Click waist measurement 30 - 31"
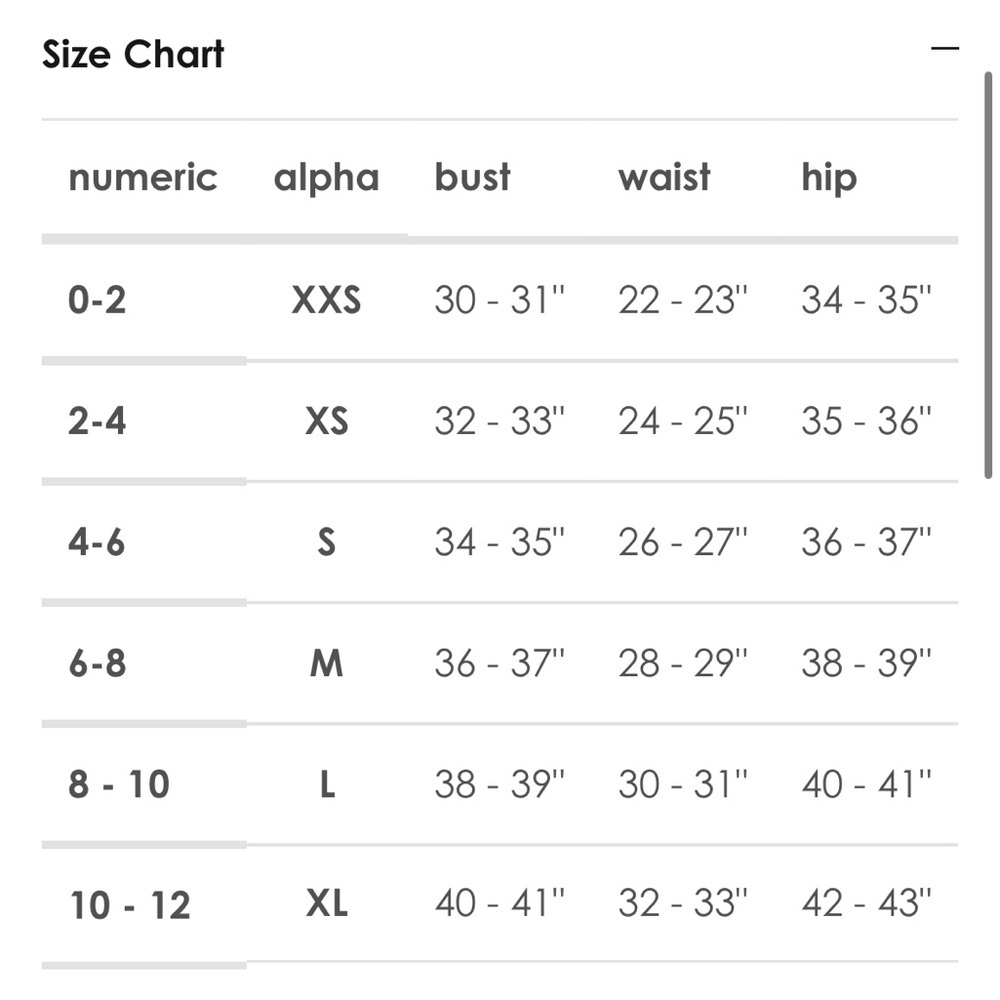The width and height of the screenshot is (1000, 1000). [x=682, y=784]
